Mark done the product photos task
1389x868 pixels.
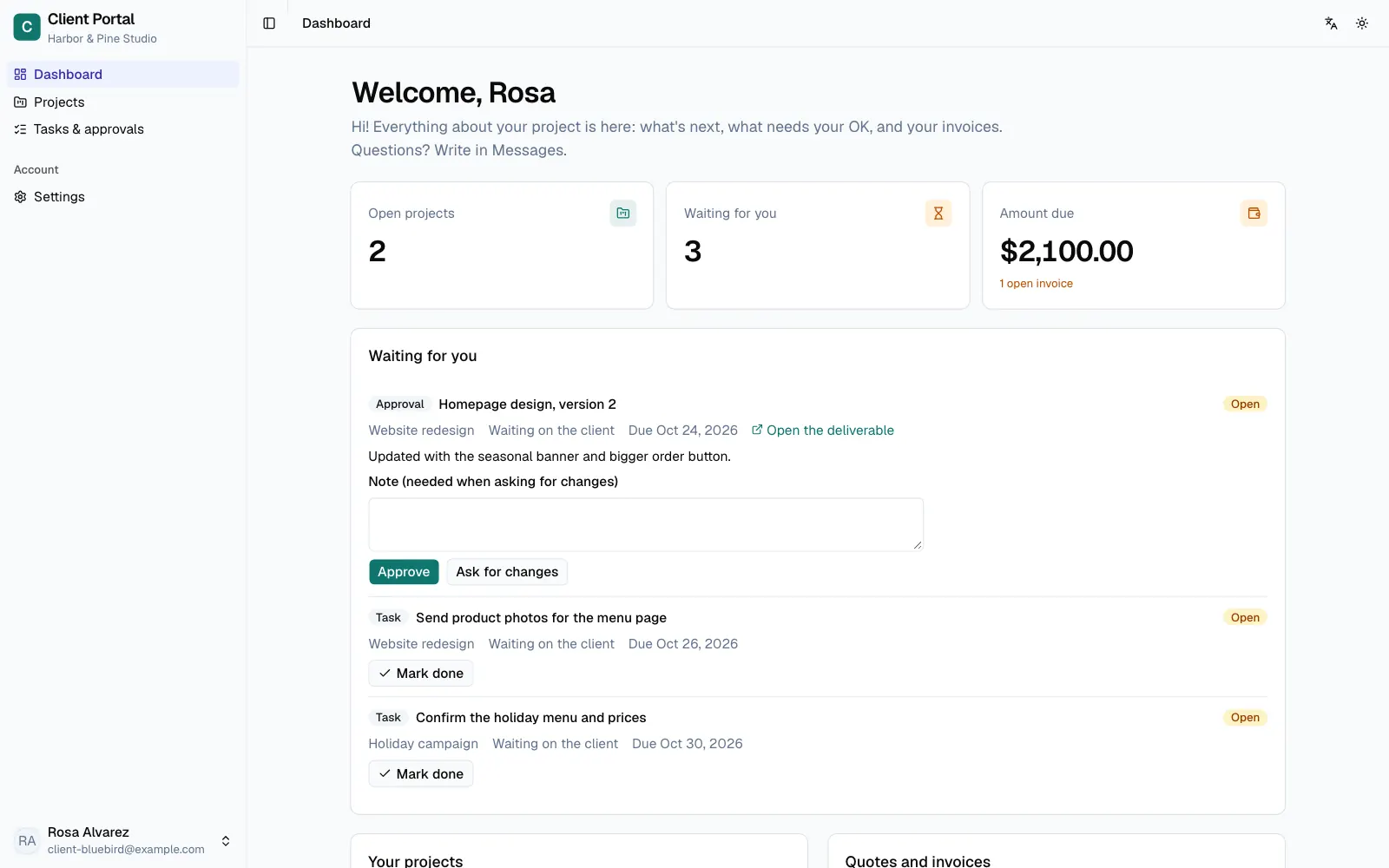(x=421, y=674)
